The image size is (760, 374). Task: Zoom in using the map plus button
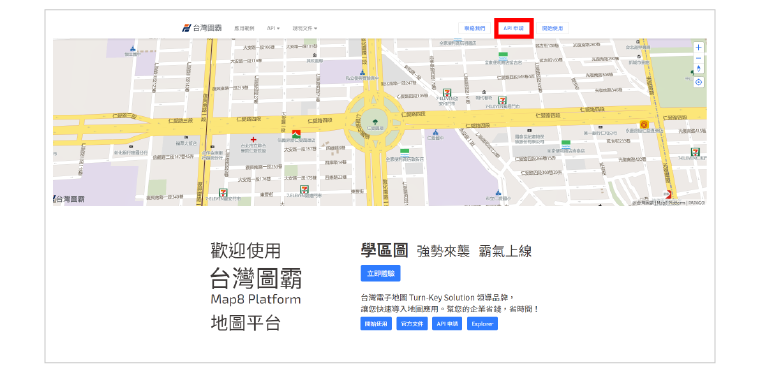[x=698, y=47]
